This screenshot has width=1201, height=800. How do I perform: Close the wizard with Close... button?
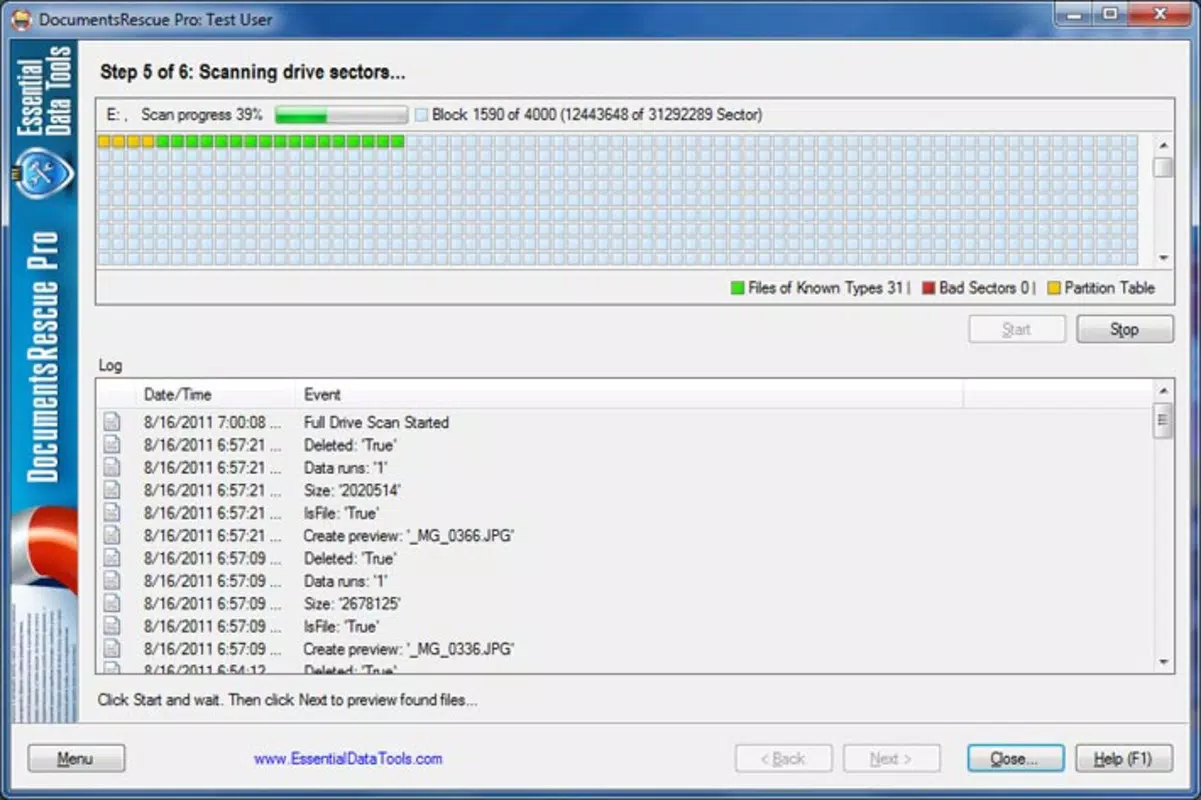click(x=1015, y=758)
